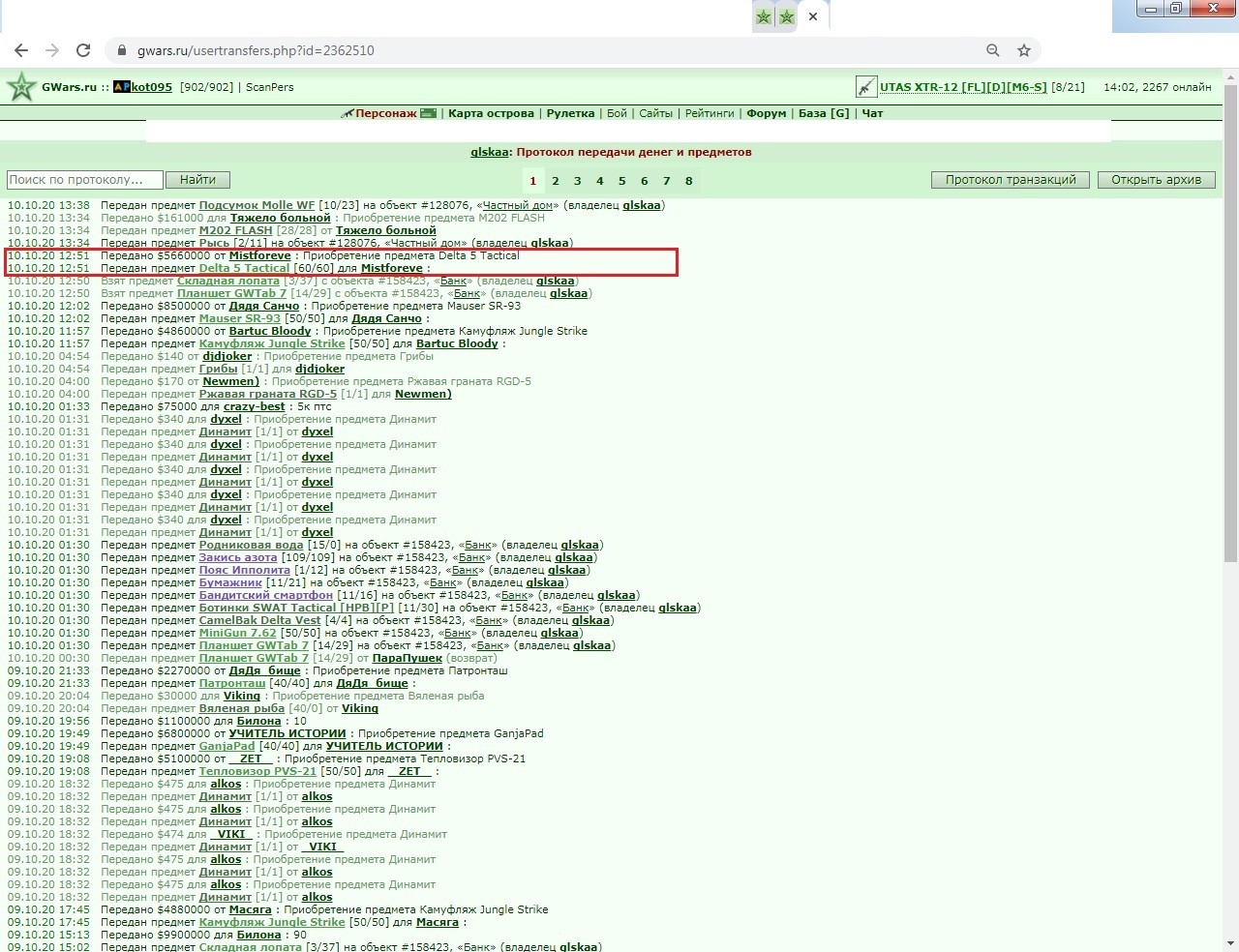1239x952 pixels.
Task: Bookmark this page with the star icon
Action: [1024, 50]
